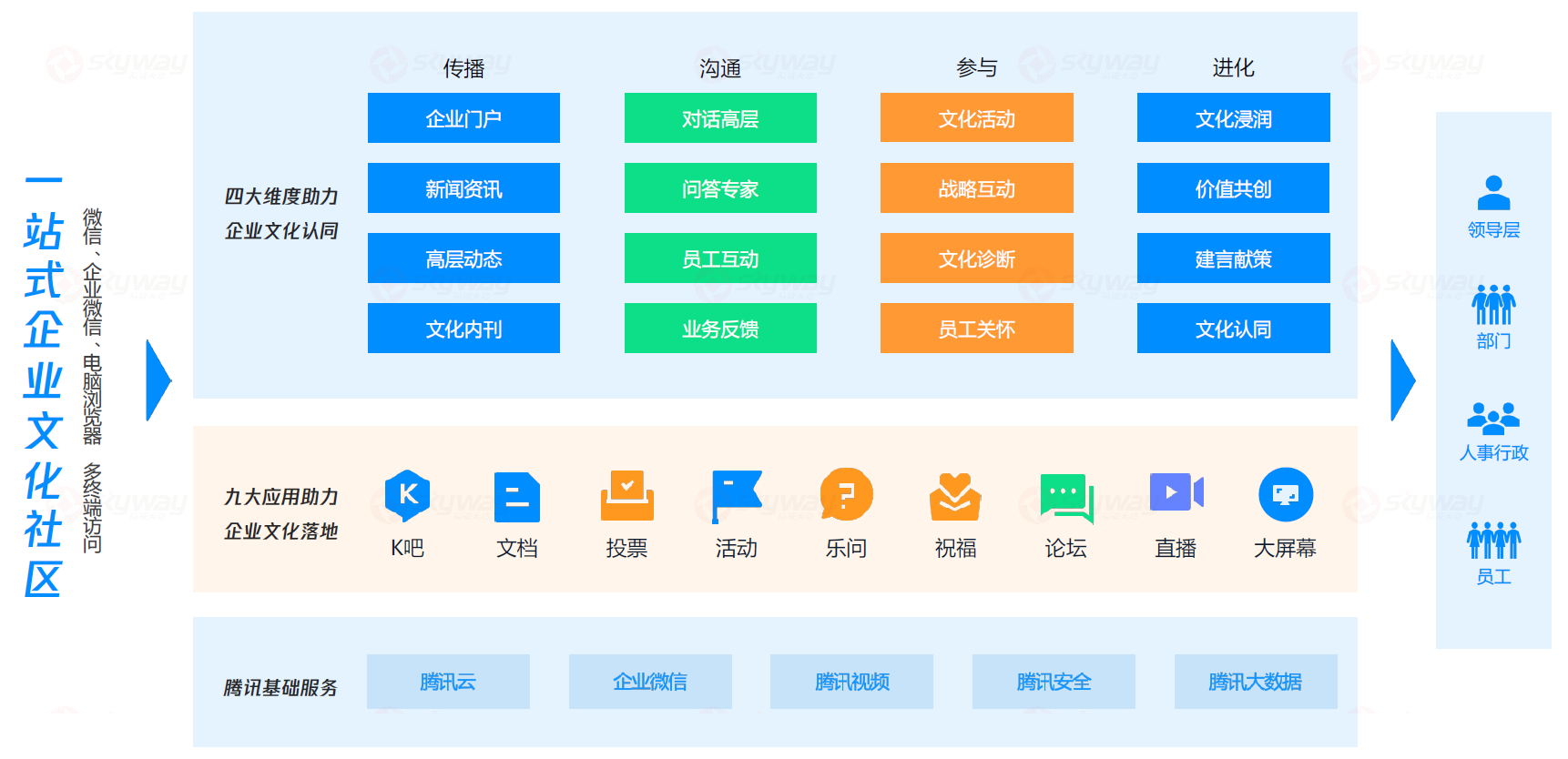Click the orange 文化活动 box

[977, 118]
